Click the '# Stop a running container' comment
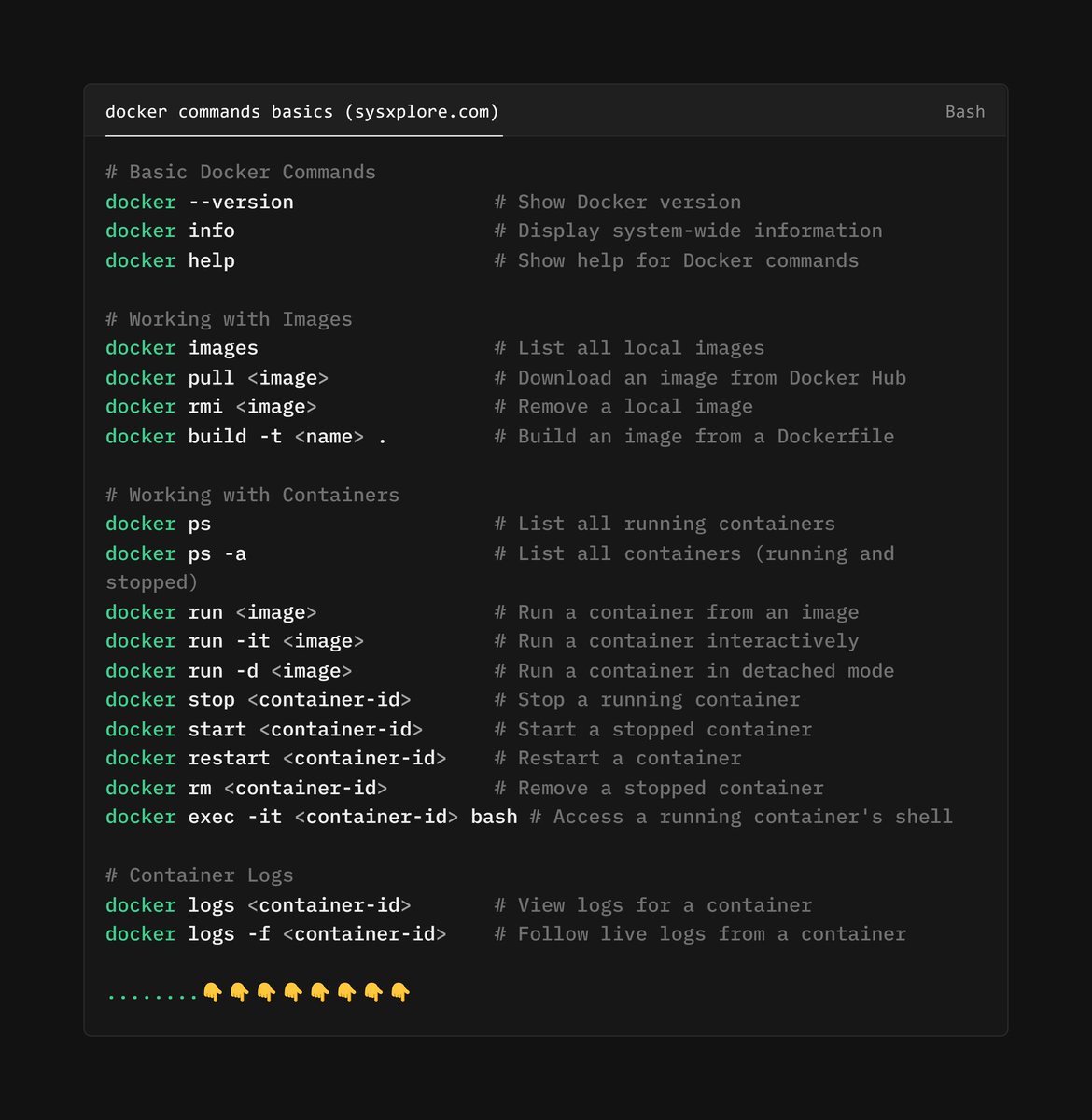Viewport: 1092px width, 1120px height. click(647, 700)
